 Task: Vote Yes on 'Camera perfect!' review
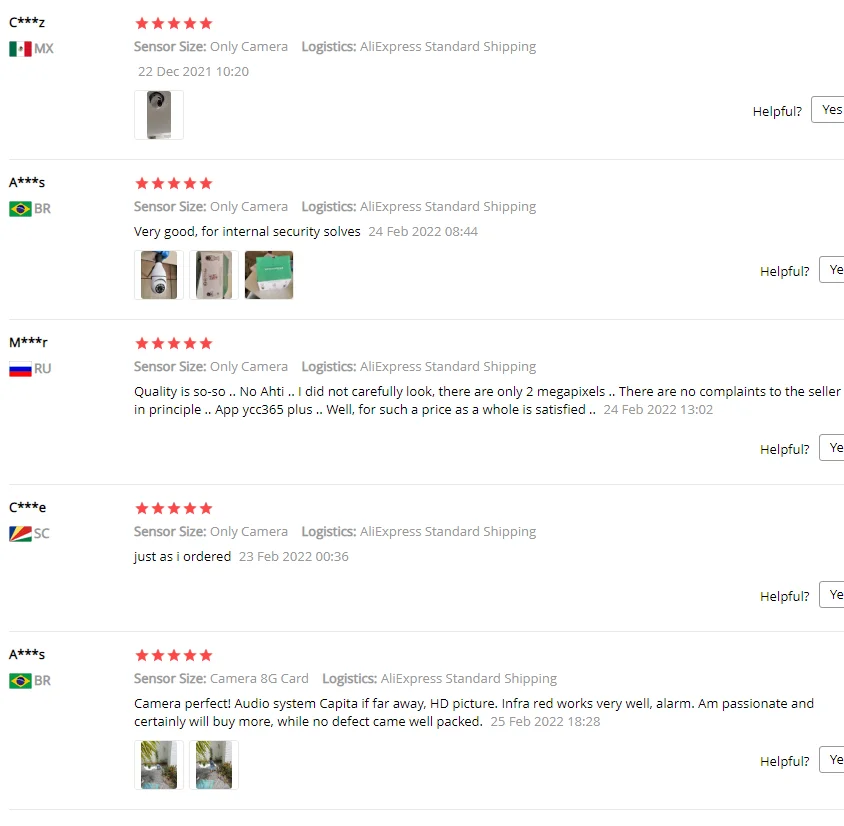832,760
